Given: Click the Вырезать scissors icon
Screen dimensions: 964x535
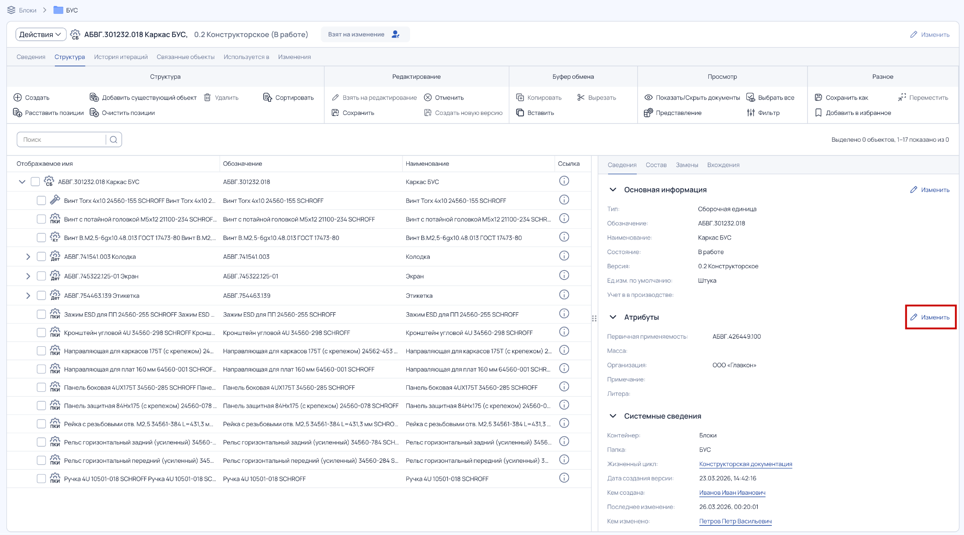Looking at the screenshot, I should pos(581,97).
